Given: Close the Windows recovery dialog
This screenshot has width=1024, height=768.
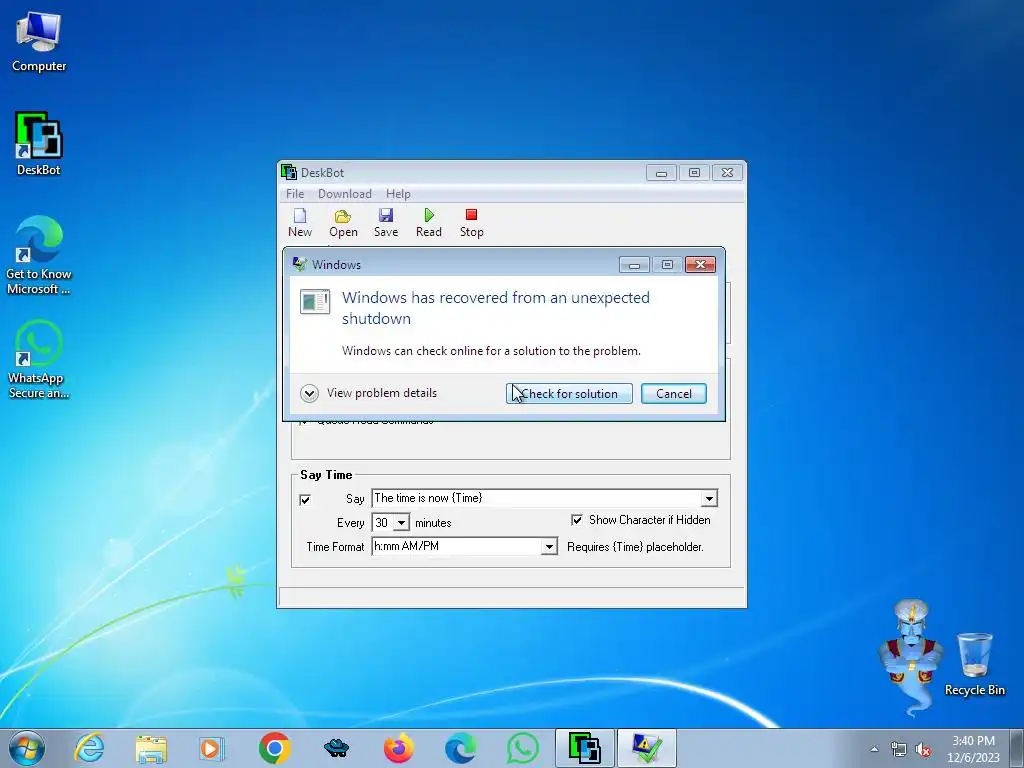Looking at the screenshot, I should point(700,264).
